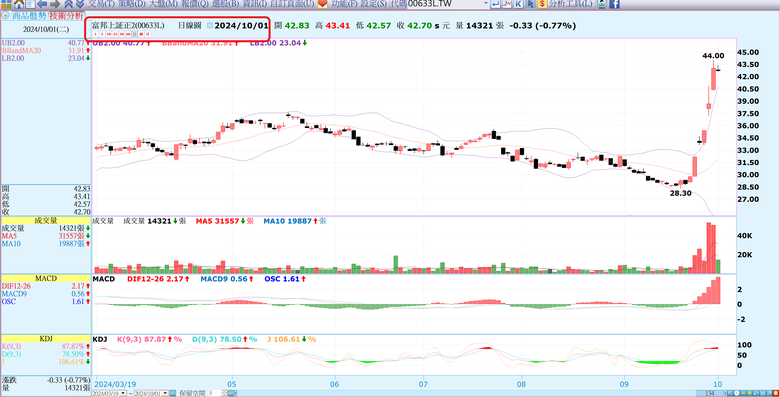The height and width of the screenshot is (397, 780).
Task: Click the icon right of end date dropdown
Action: click(x=173, y=393)
